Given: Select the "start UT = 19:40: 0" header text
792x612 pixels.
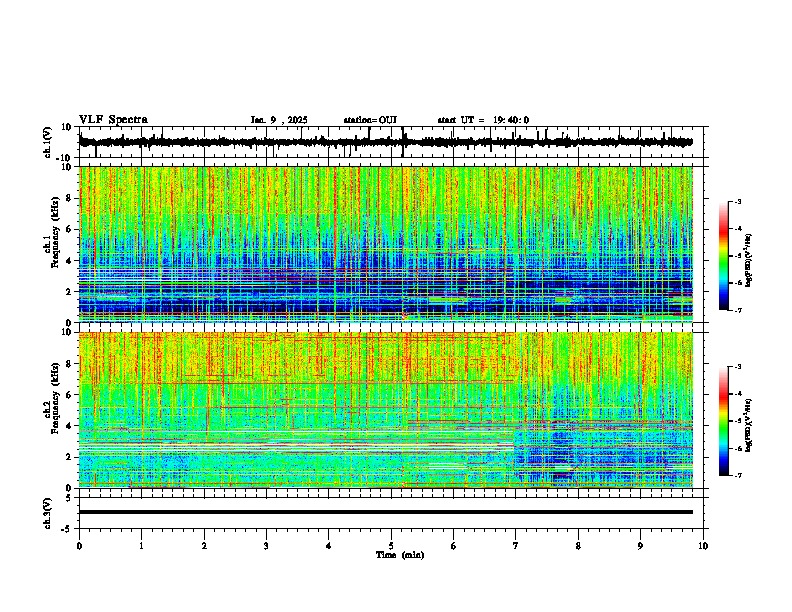Looking at the screenshot, I should 483,120.
